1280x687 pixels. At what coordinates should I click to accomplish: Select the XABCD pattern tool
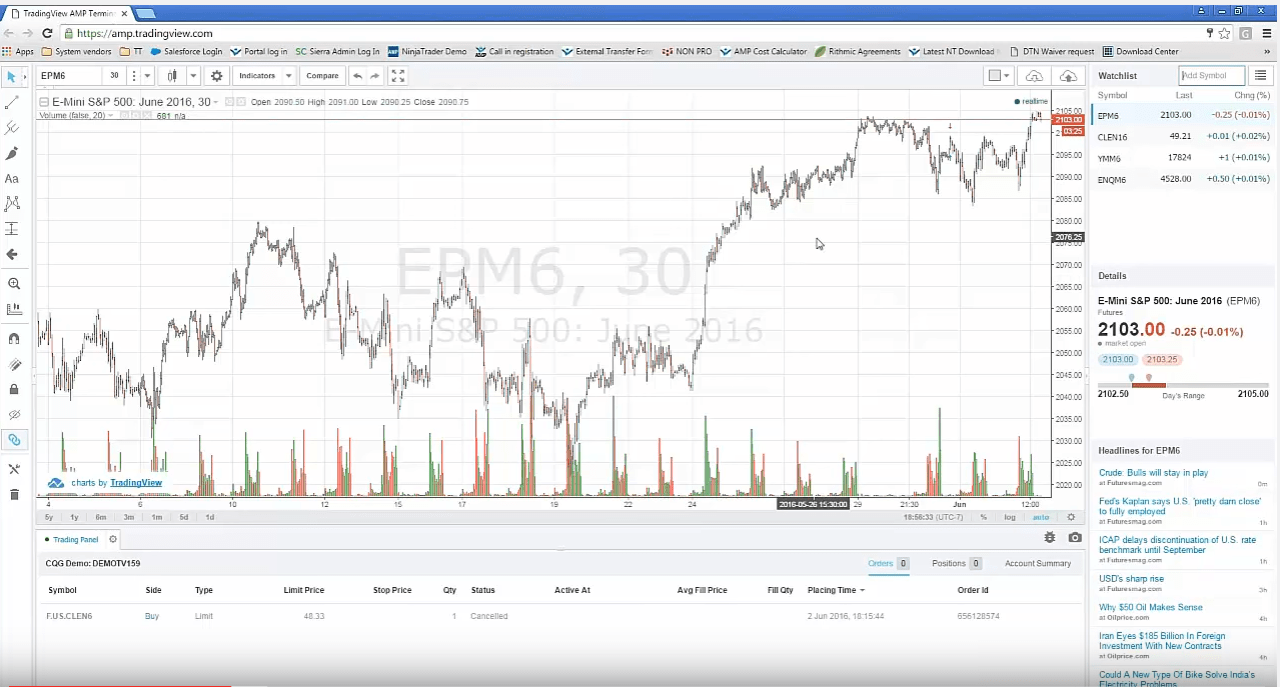(x=12, y=204)
